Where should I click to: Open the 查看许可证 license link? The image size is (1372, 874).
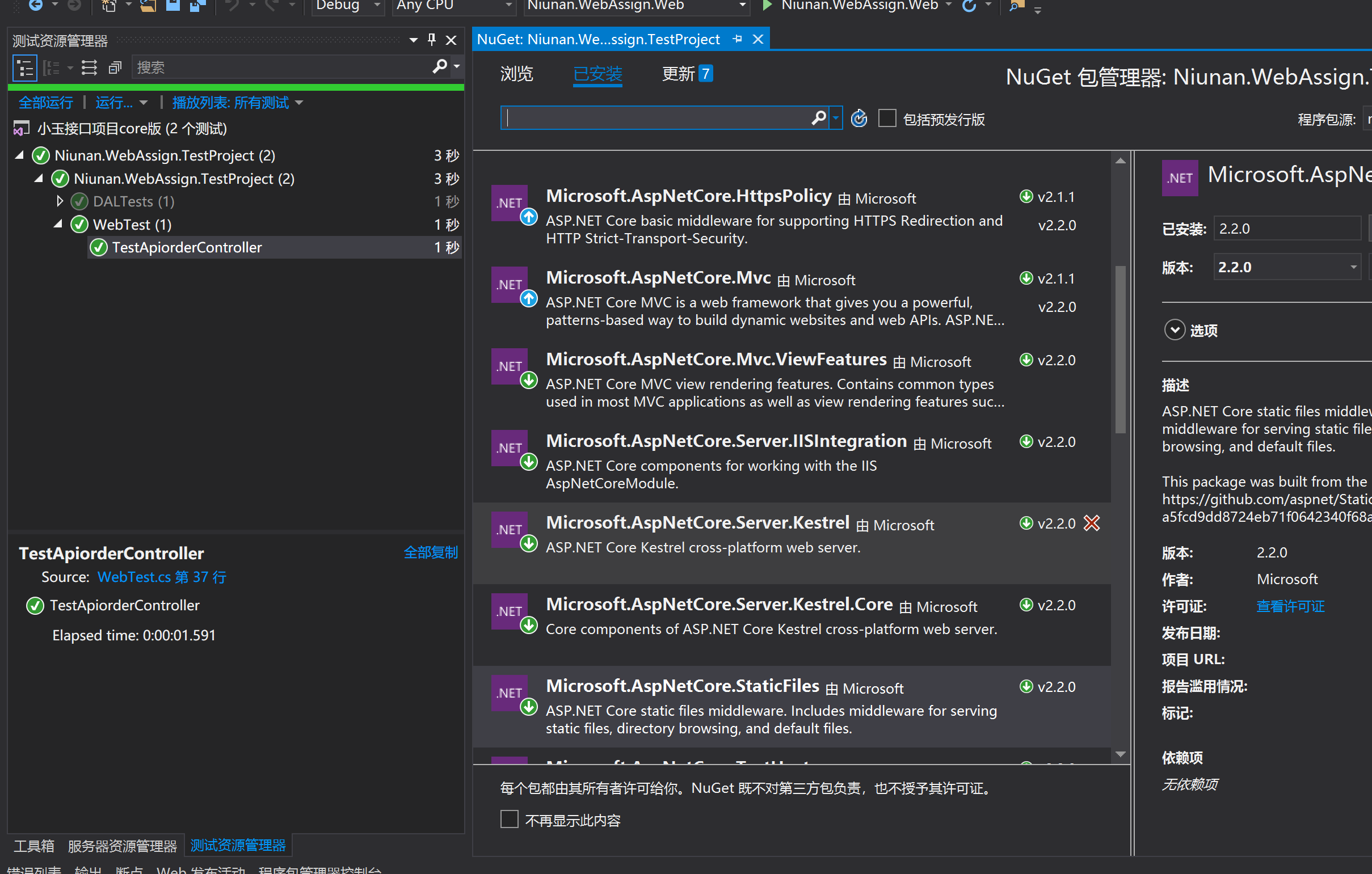click(1290, 606)
